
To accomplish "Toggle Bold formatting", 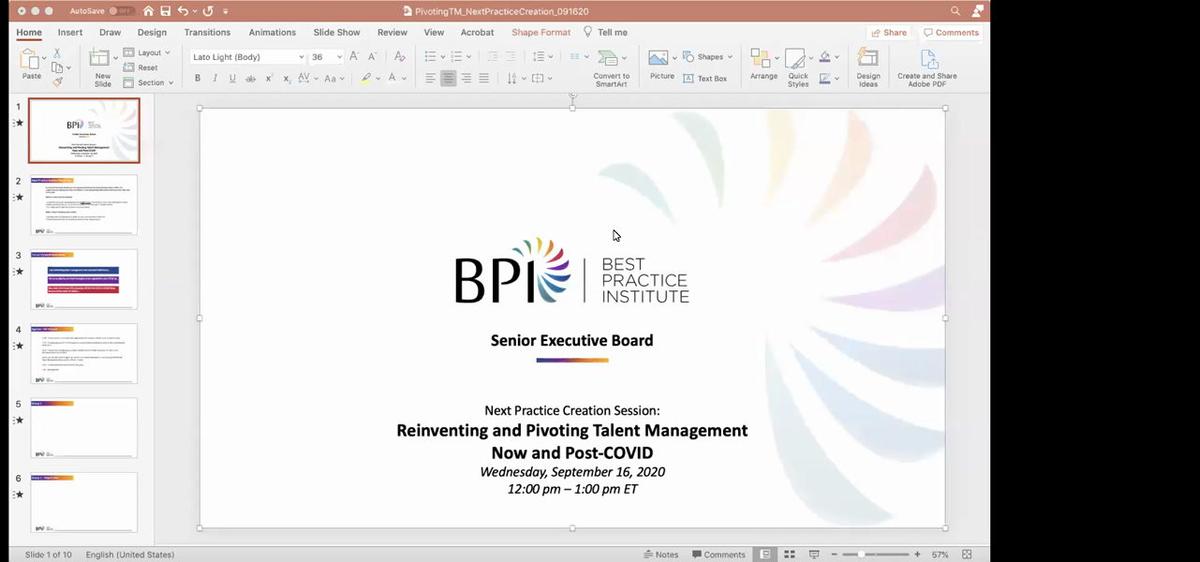I will pyautogui.click(x=198, y=78).
